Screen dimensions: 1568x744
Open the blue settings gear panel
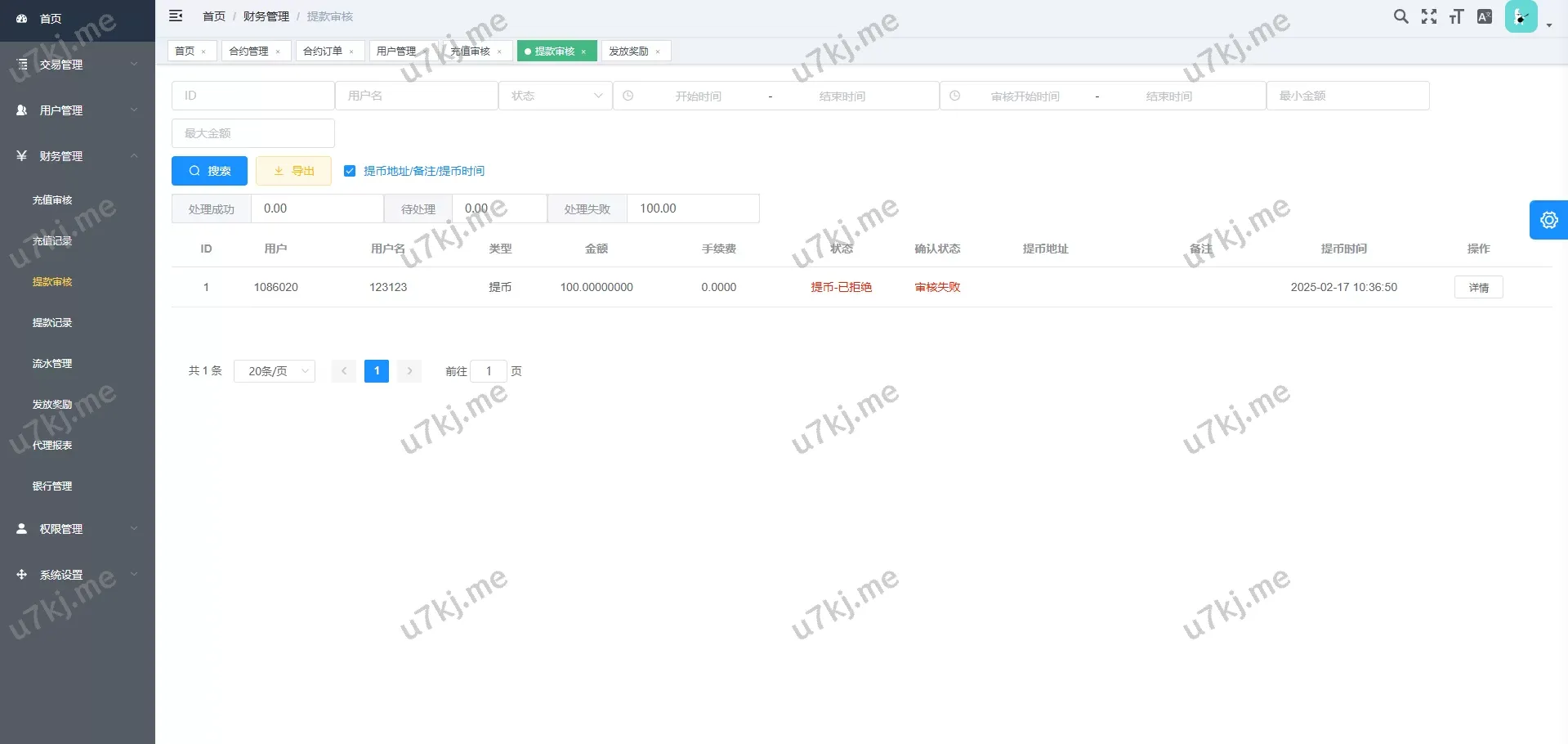pyautogui.click(x=1548, y=220)
